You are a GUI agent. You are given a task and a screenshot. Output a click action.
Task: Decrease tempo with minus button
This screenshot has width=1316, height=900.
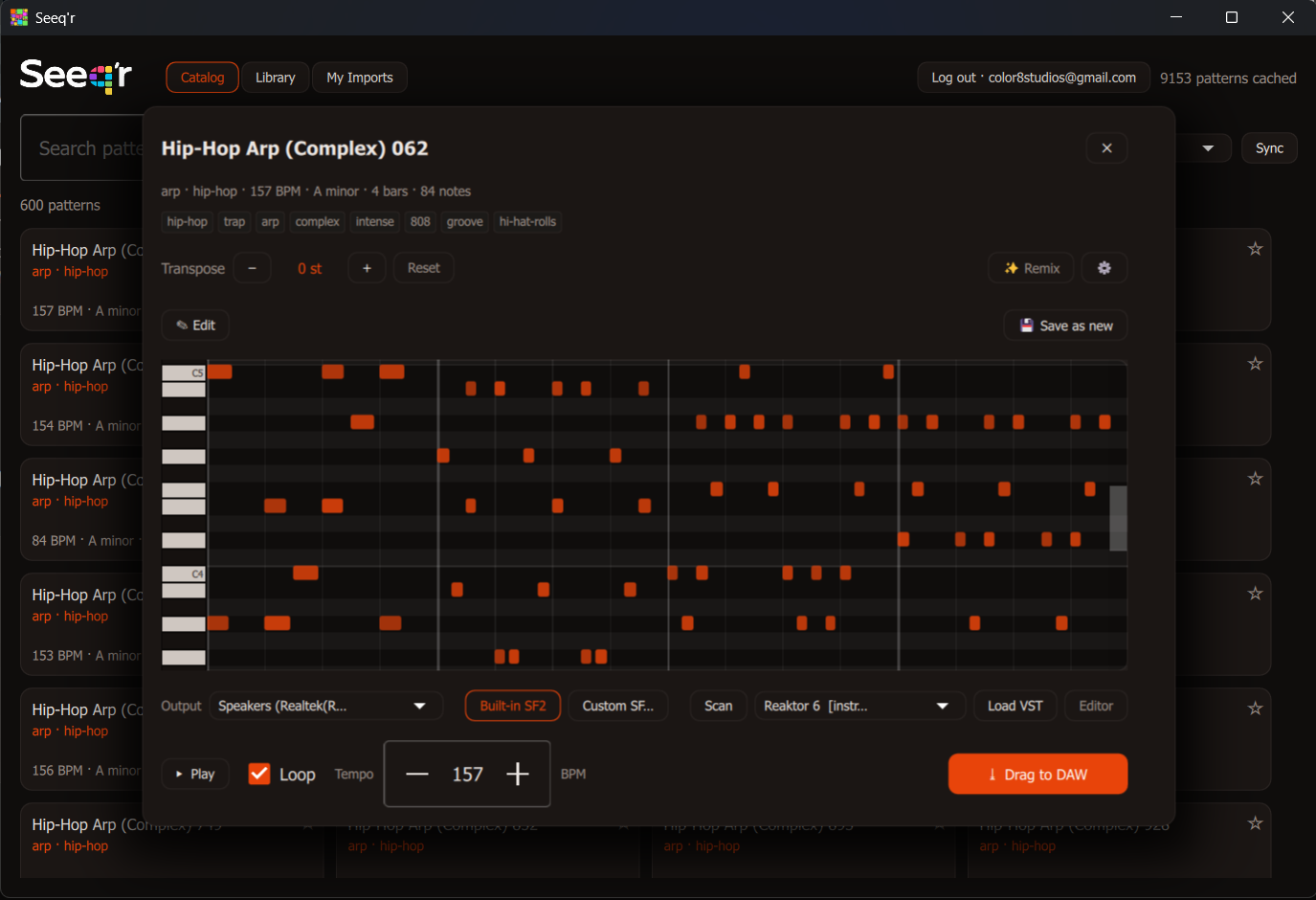click(x=417, y=774)
